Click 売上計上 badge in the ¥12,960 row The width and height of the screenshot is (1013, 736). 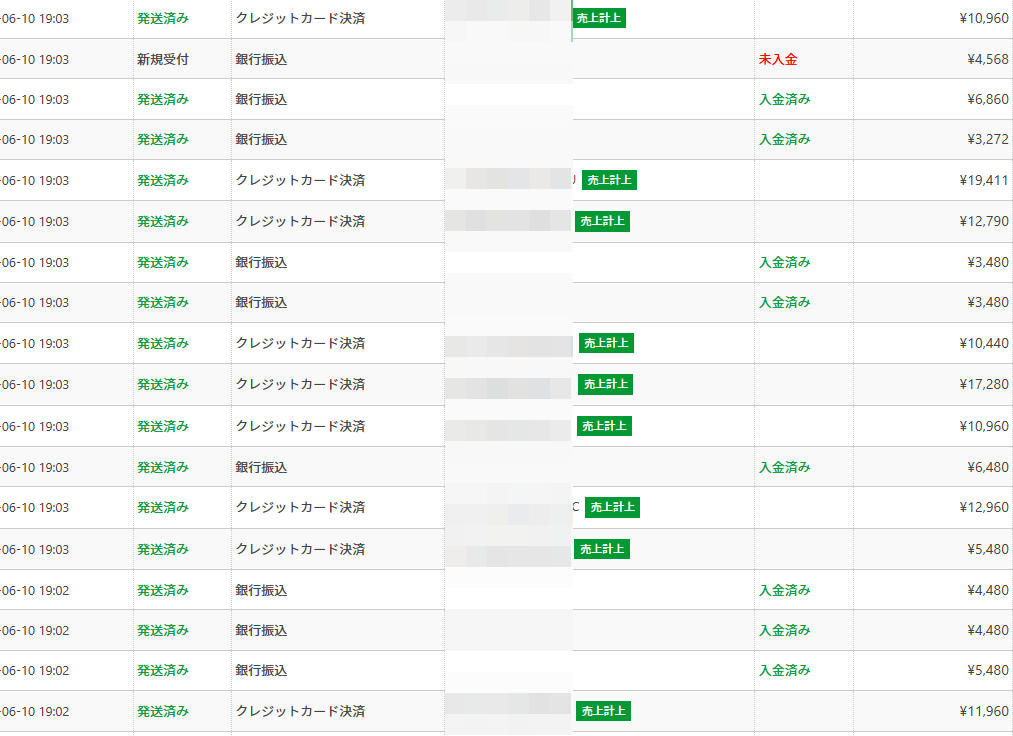coord(612,507)
